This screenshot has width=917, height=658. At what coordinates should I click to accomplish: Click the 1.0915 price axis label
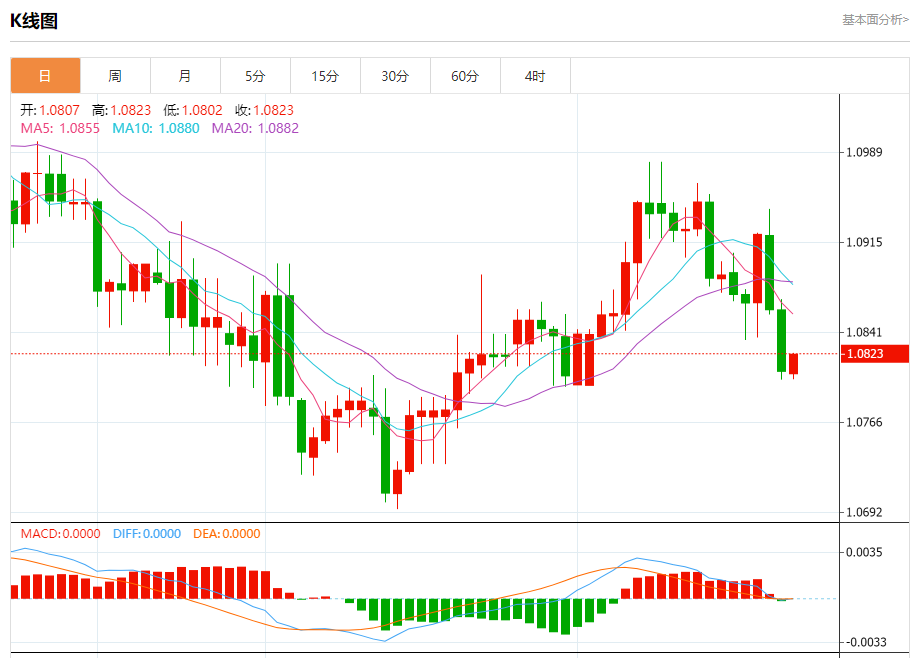click(x=864, y=242)
